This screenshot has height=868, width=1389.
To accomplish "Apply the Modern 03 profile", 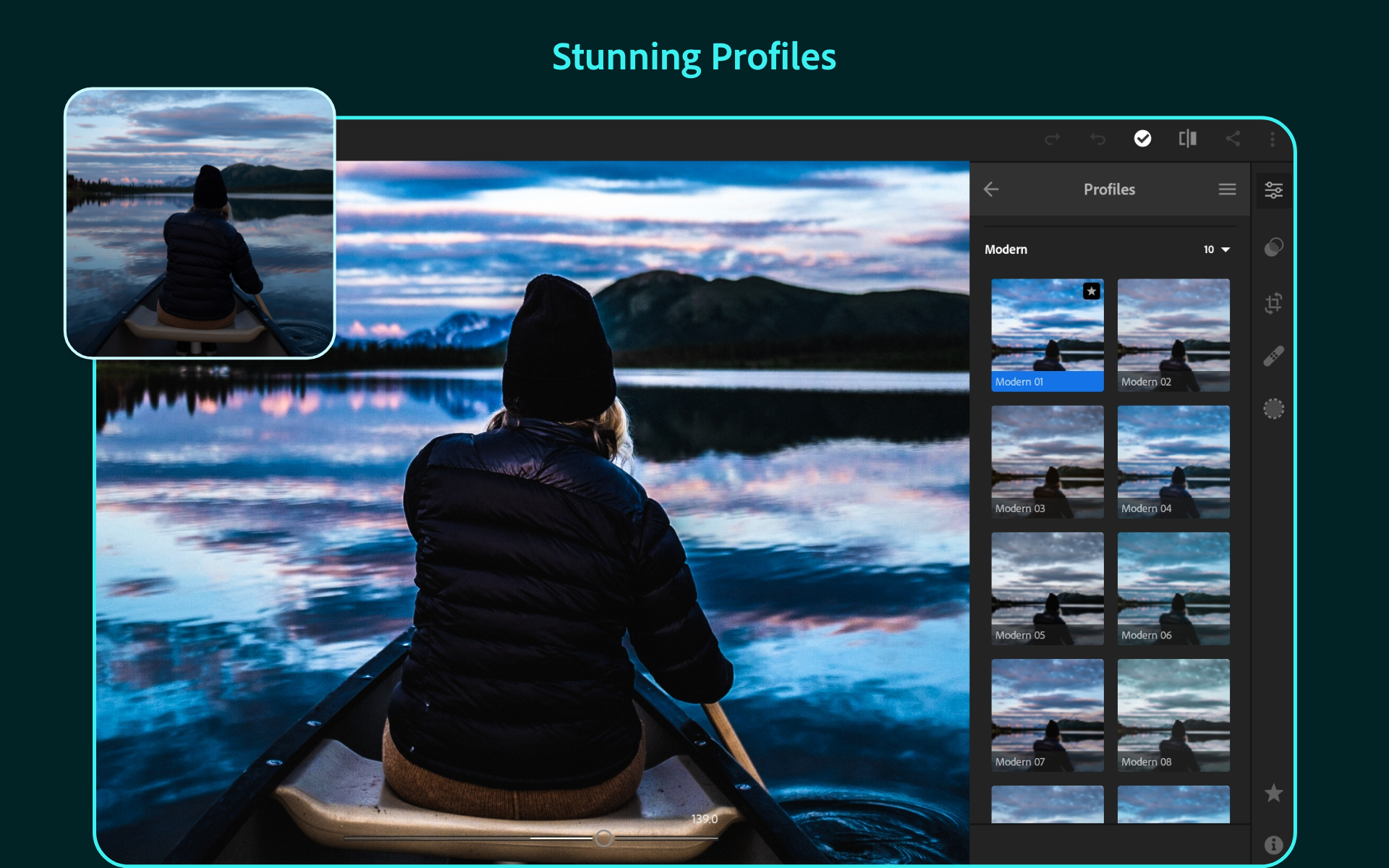I will (1047, 461).
